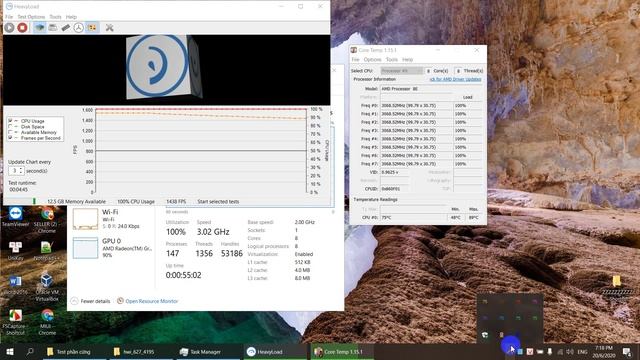
Task: Open Windows Start menu
Action: [x=10, y=352]
